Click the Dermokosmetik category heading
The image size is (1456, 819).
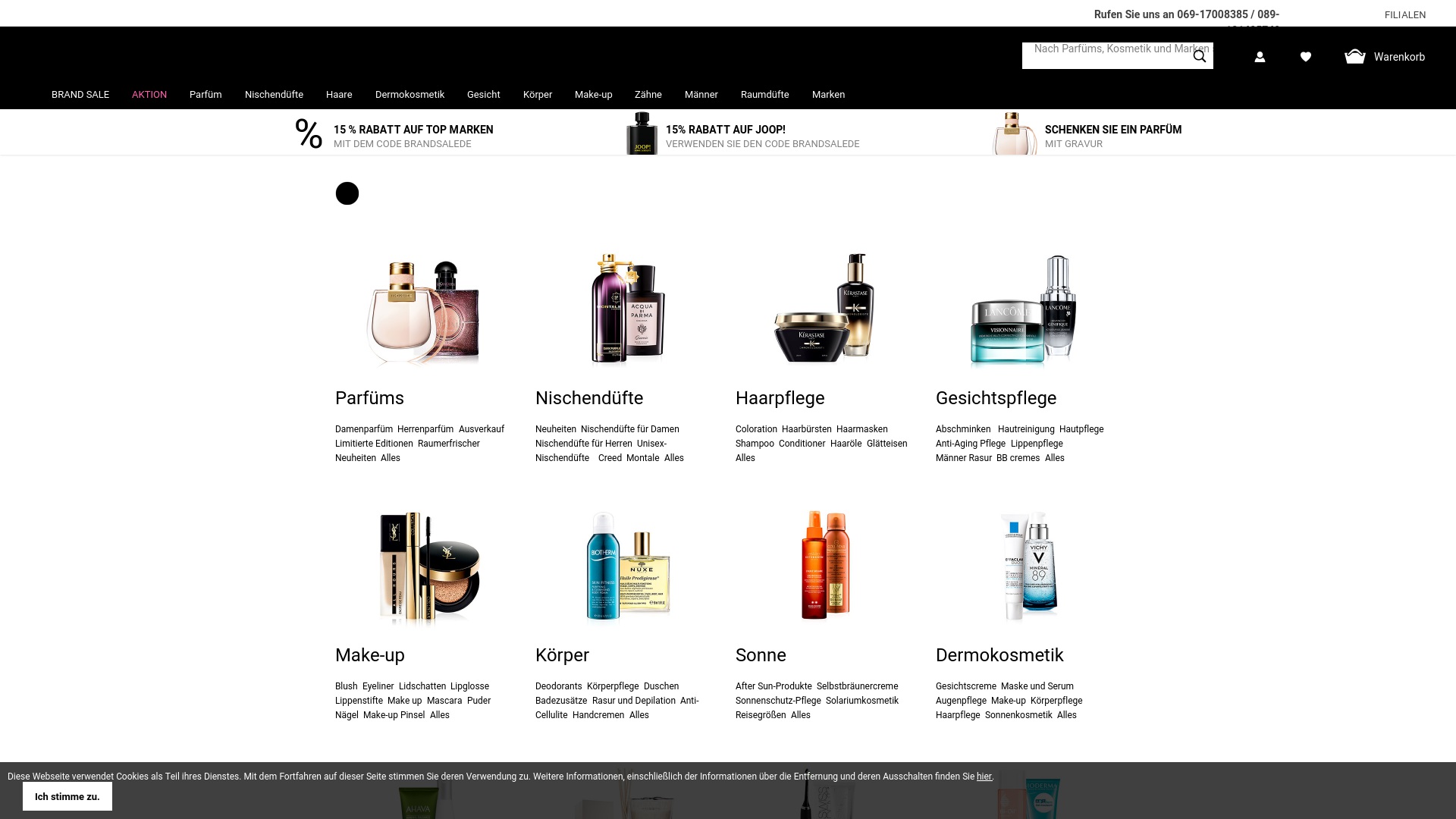point(999,655)
